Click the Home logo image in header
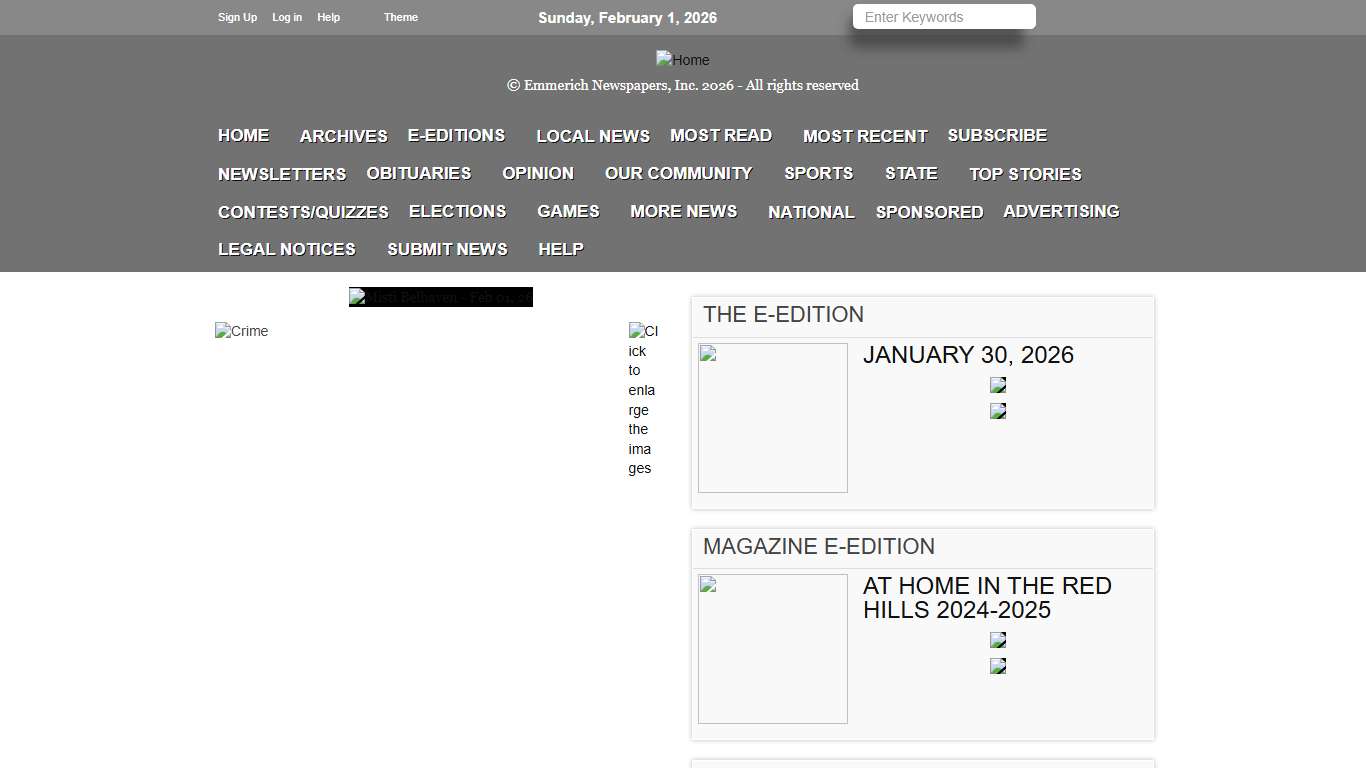Viewport: 1366px width, 768px height. point(682,60)
